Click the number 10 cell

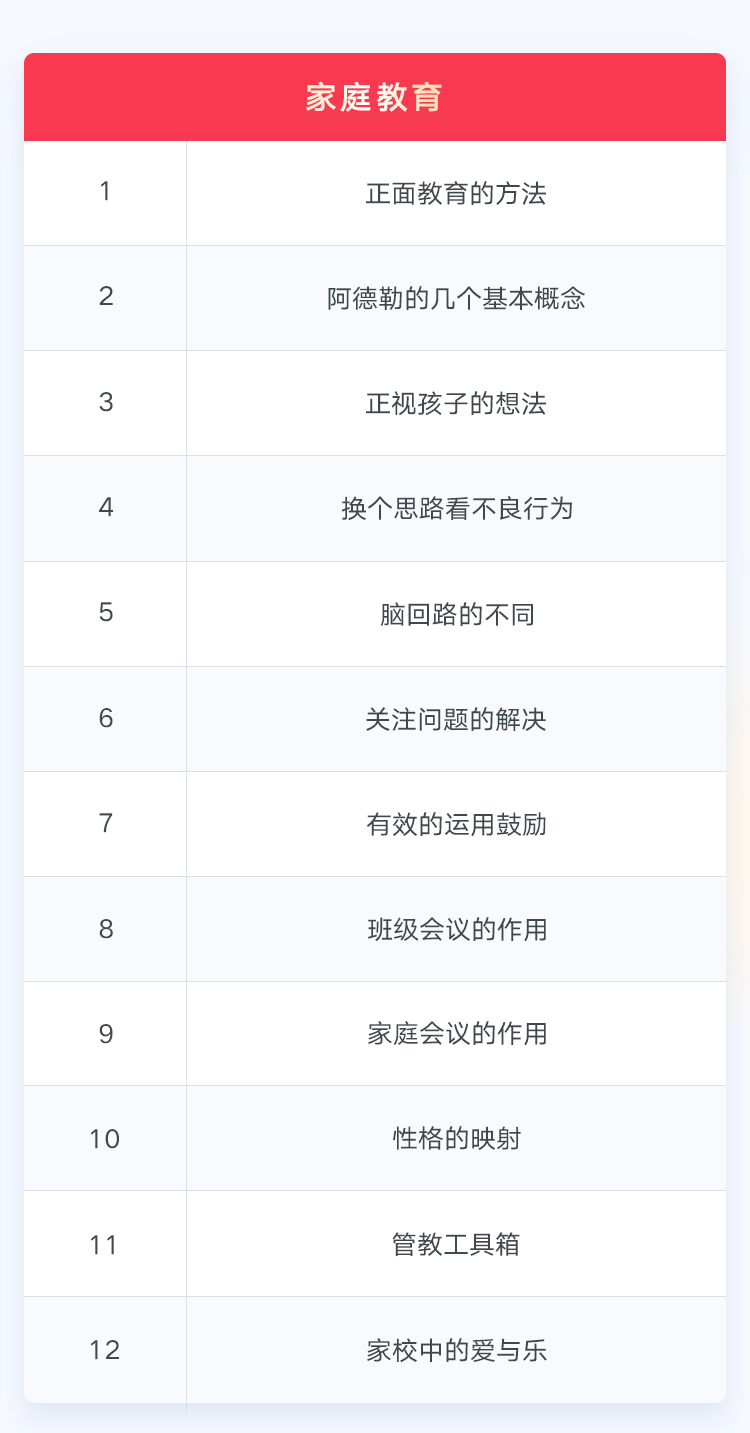pos(105,1138)
